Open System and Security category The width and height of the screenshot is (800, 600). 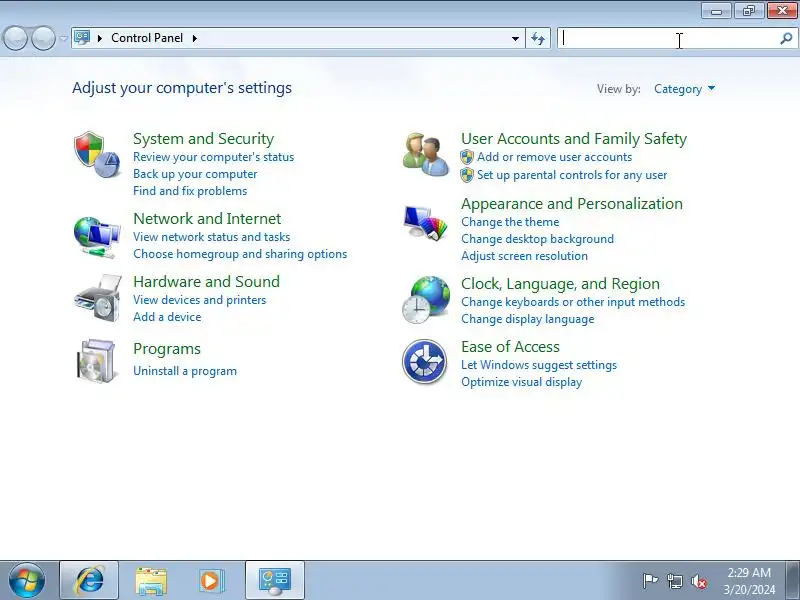(x=204, y=139)
